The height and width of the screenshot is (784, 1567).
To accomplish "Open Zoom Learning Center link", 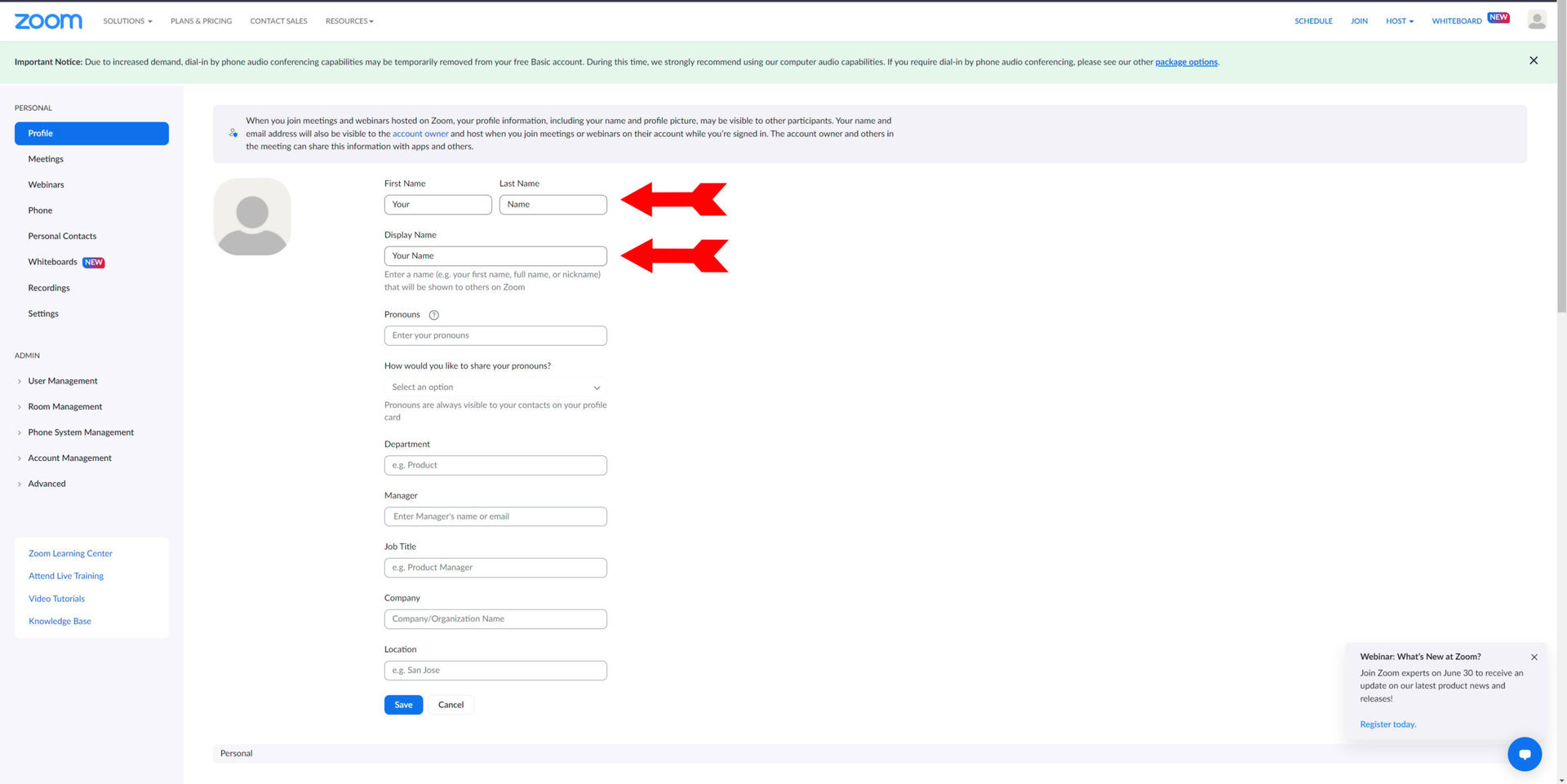I will coord(70,553).
